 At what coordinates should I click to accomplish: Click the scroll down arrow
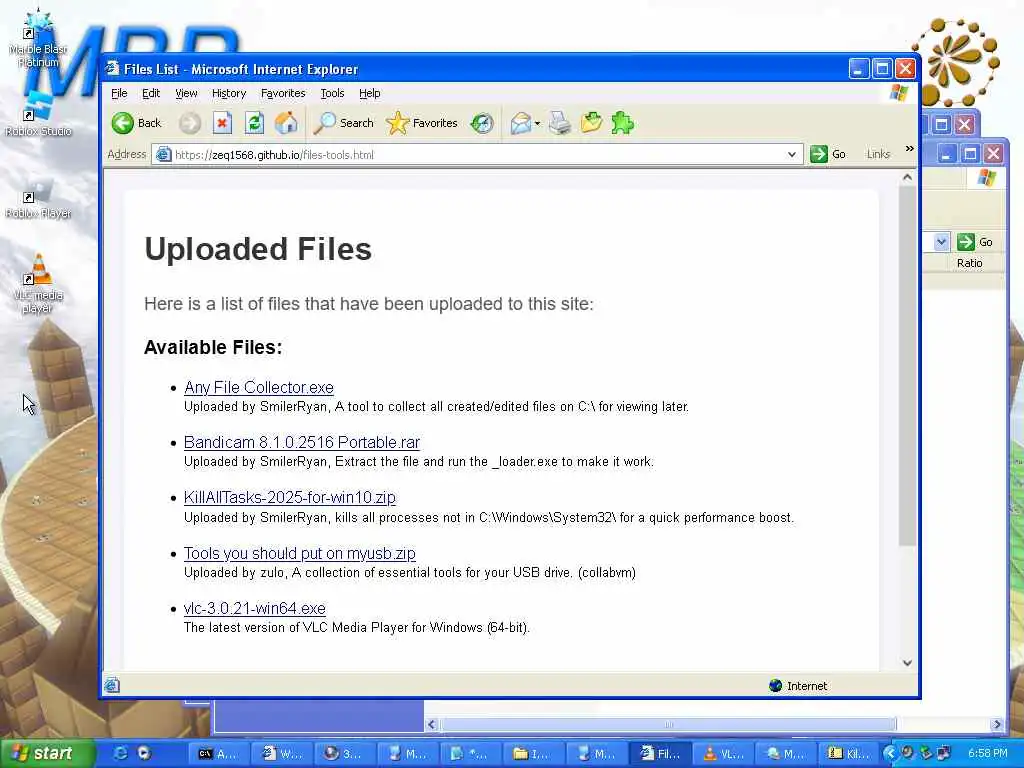[x=907, y=662]
